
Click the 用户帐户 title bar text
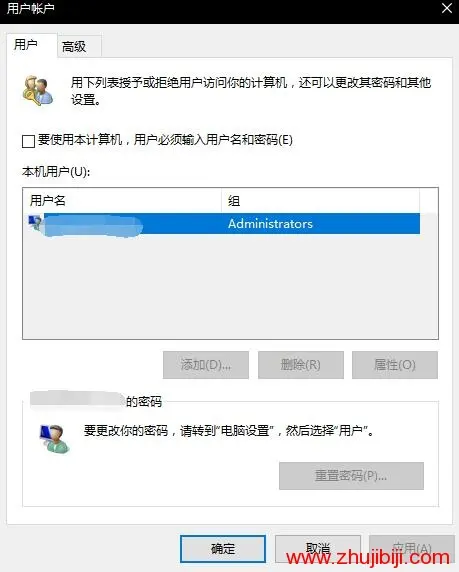coord(31,8)
